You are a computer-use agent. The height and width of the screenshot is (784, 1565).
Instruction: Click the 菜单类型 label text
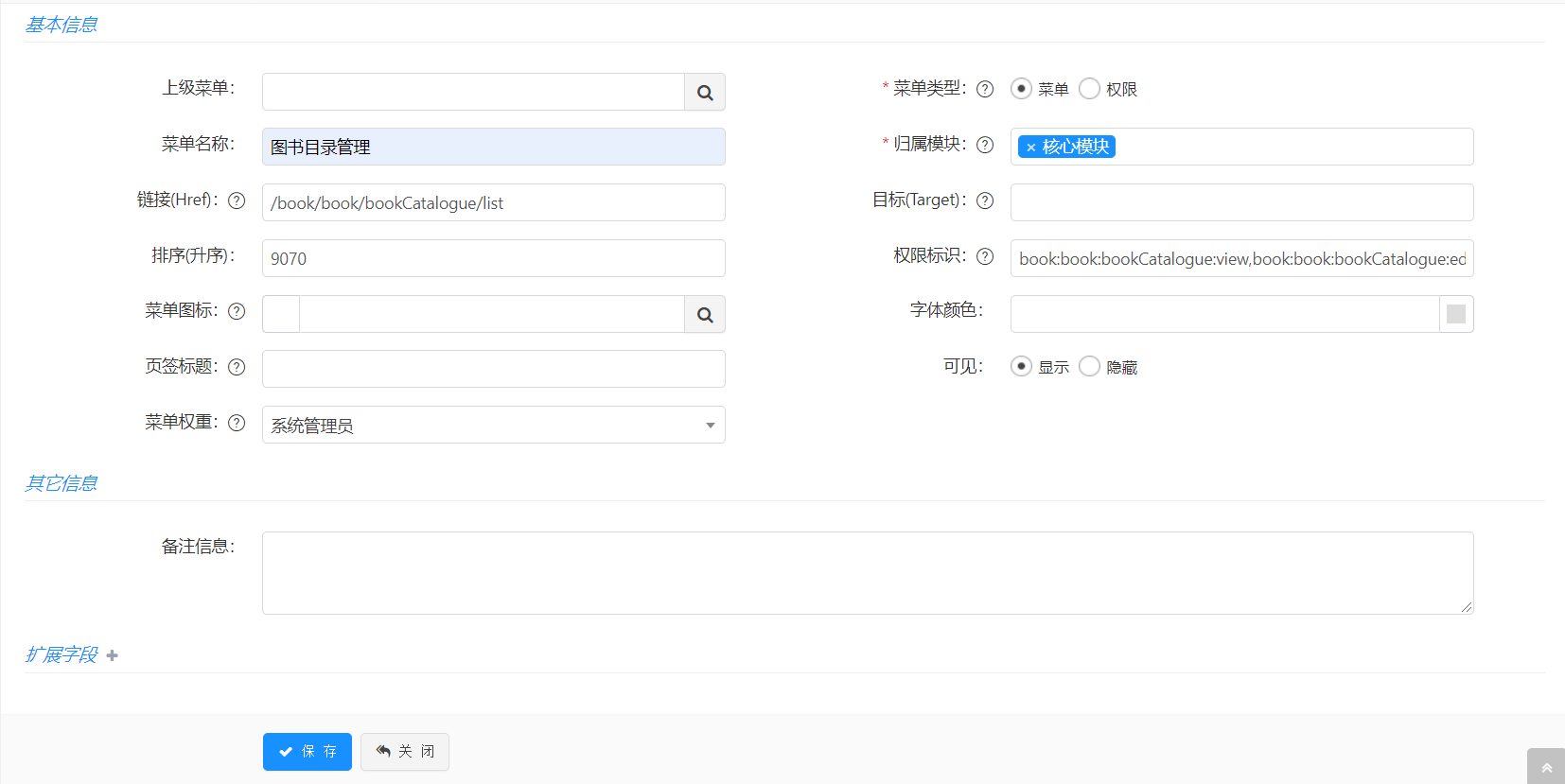pos(927,88)
